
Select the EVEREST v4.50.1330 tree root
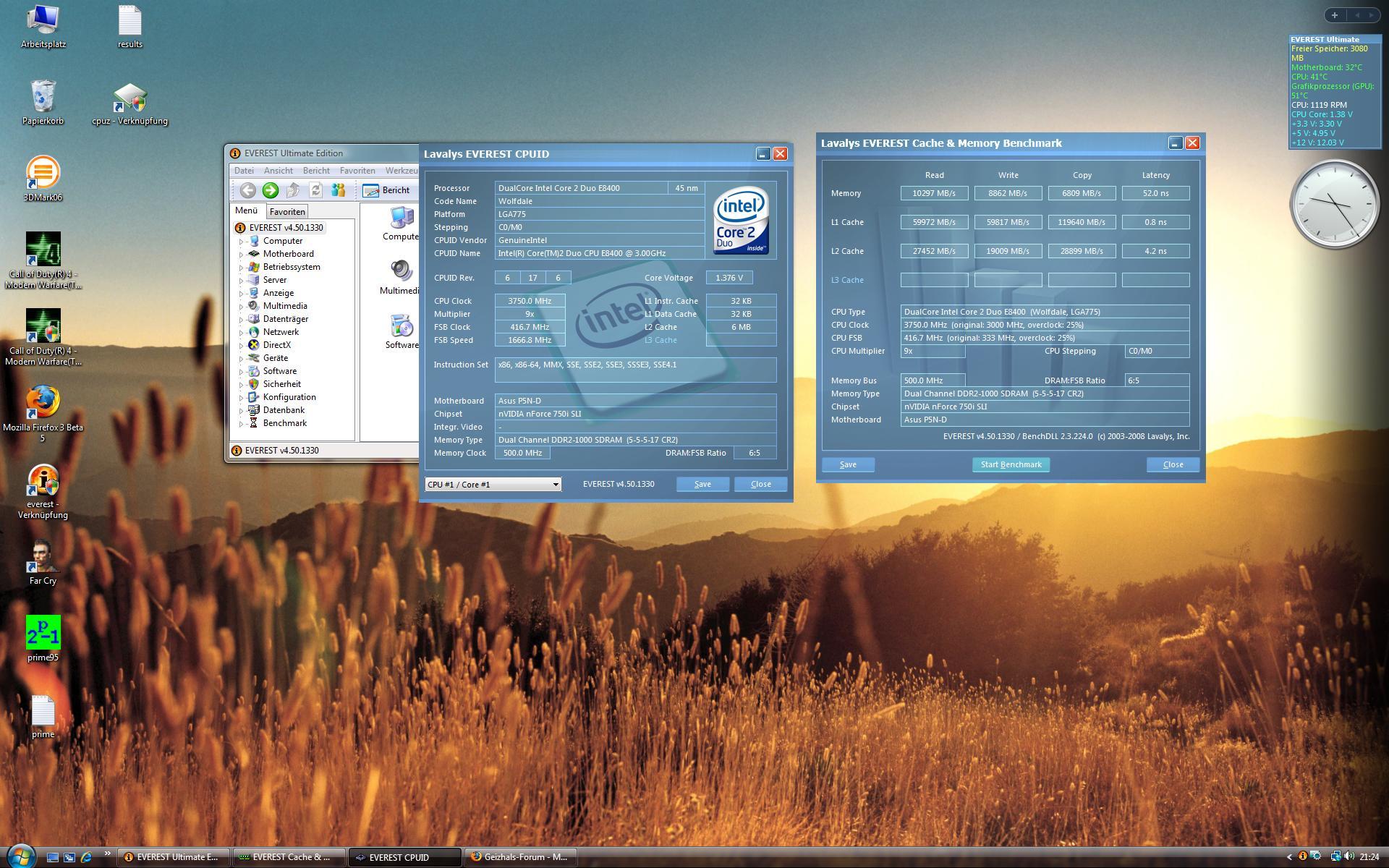point(286,228)
